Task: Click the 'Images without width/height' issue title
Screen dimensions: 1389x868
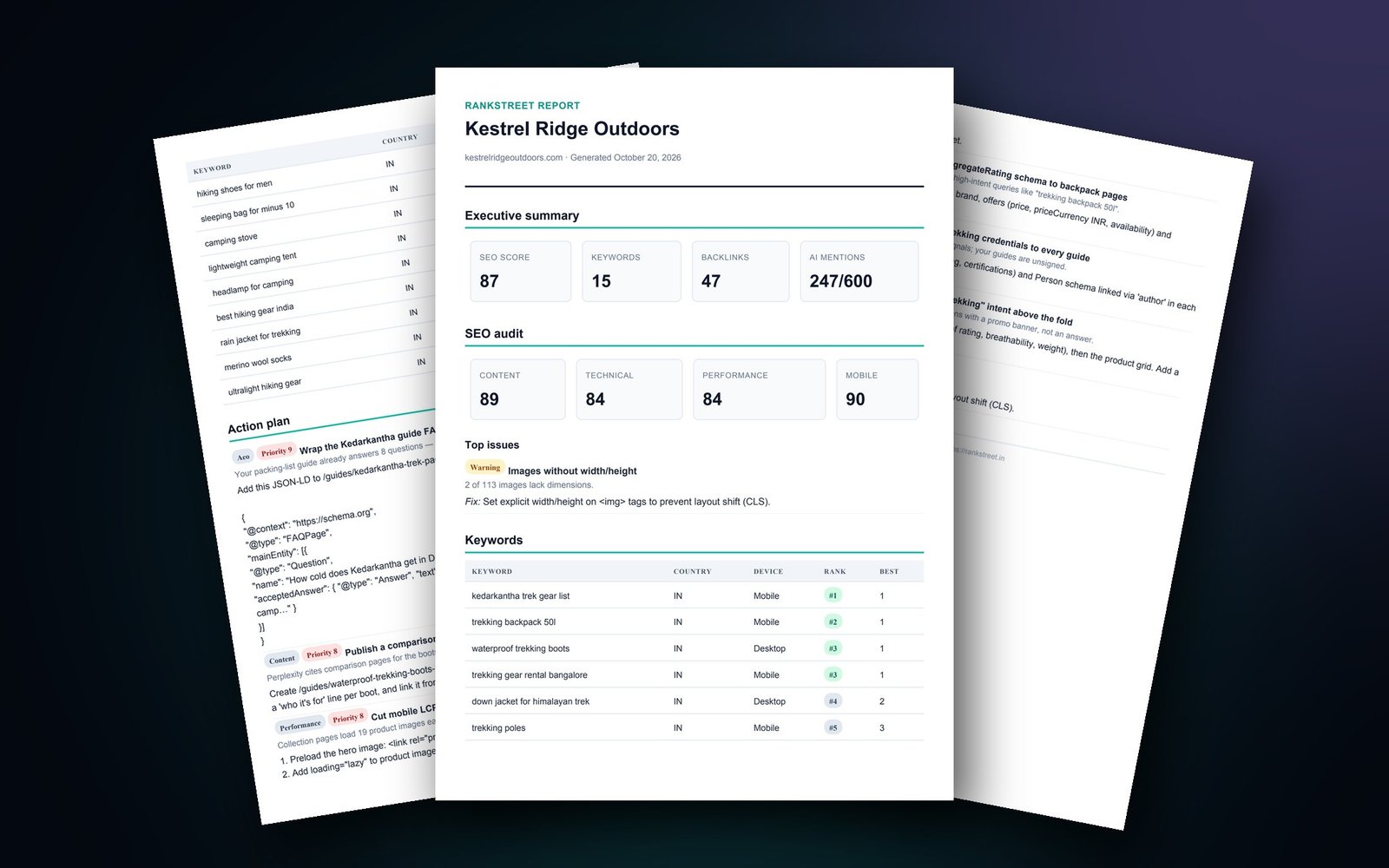Action: point(572,471)
